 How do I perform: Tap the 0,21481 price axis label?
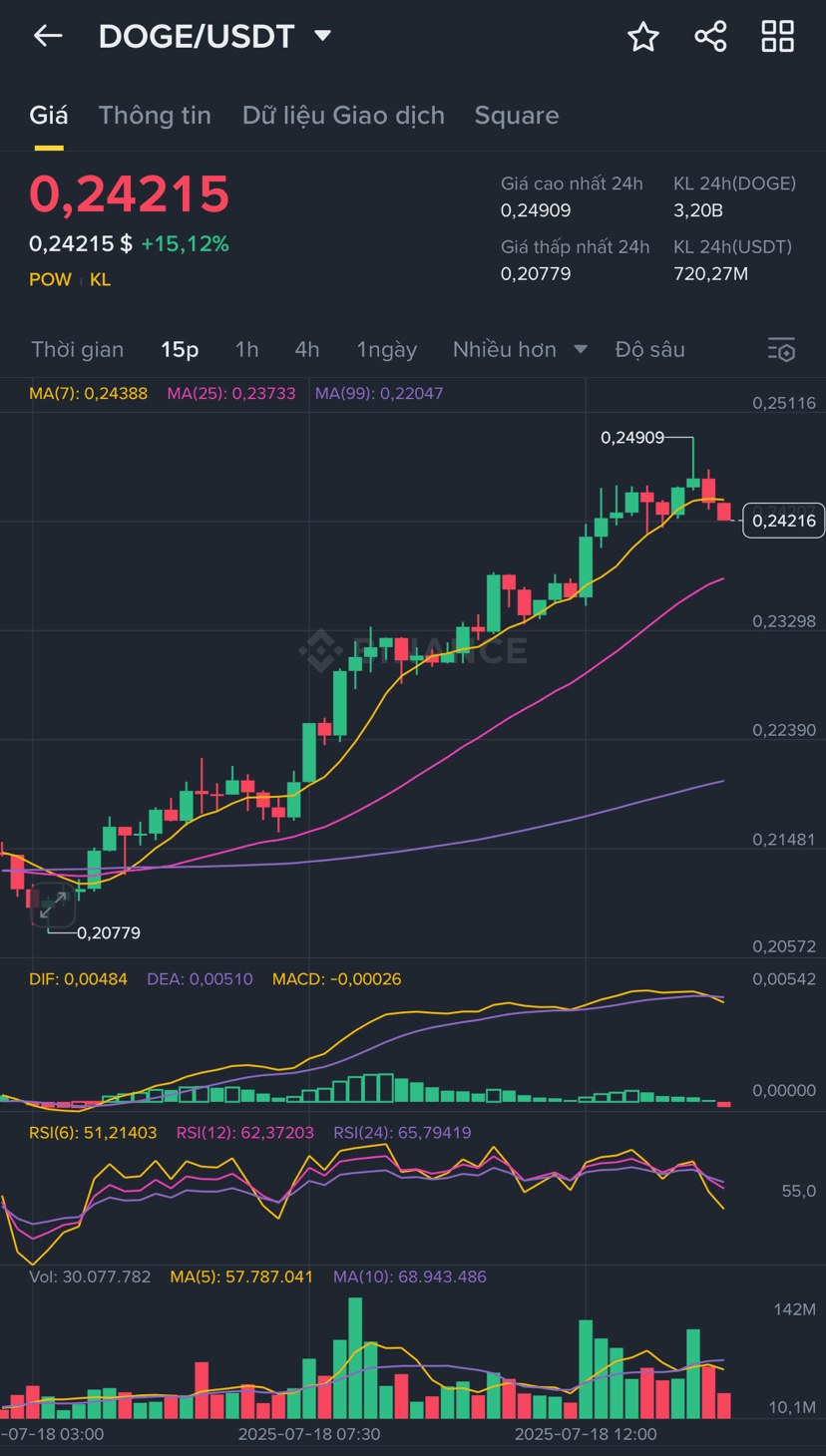coord(784,840)
